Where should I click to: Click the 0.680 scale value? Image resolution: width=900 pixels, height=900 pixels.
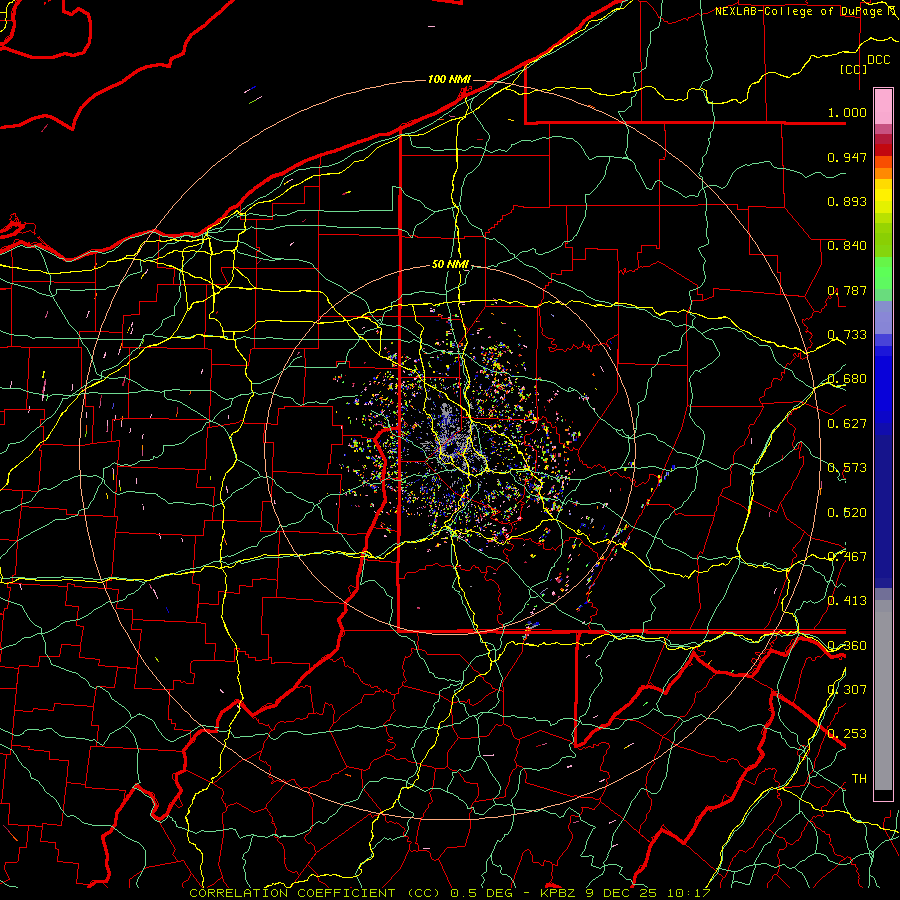[847, 378]
